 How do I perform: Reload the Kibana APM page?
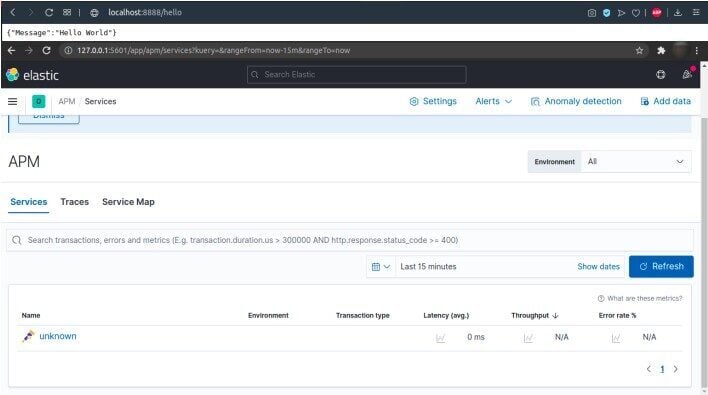(46, 51)
